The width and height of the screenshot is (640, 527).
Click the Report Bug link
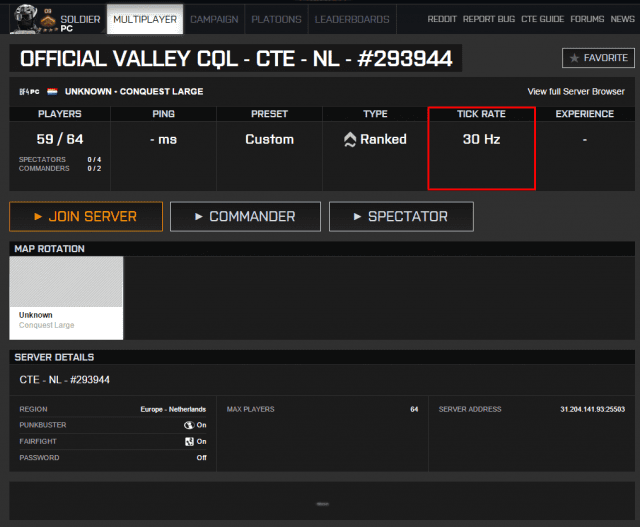(x=489, y=19)
